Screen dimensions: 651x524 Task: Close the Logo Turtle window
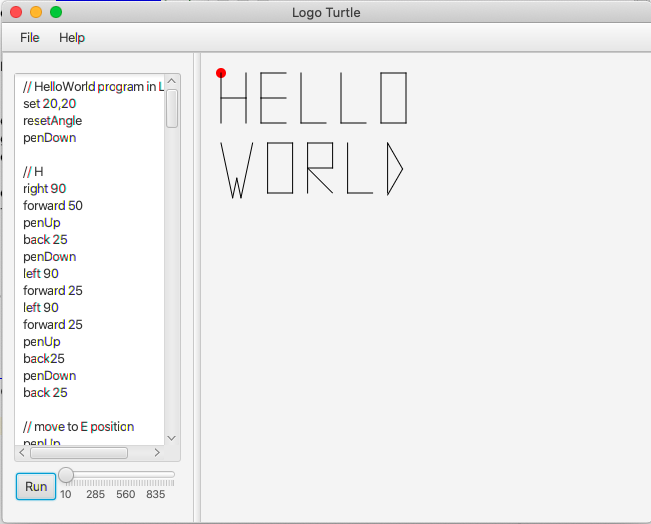pyautogui.click(x=16, y=13)
